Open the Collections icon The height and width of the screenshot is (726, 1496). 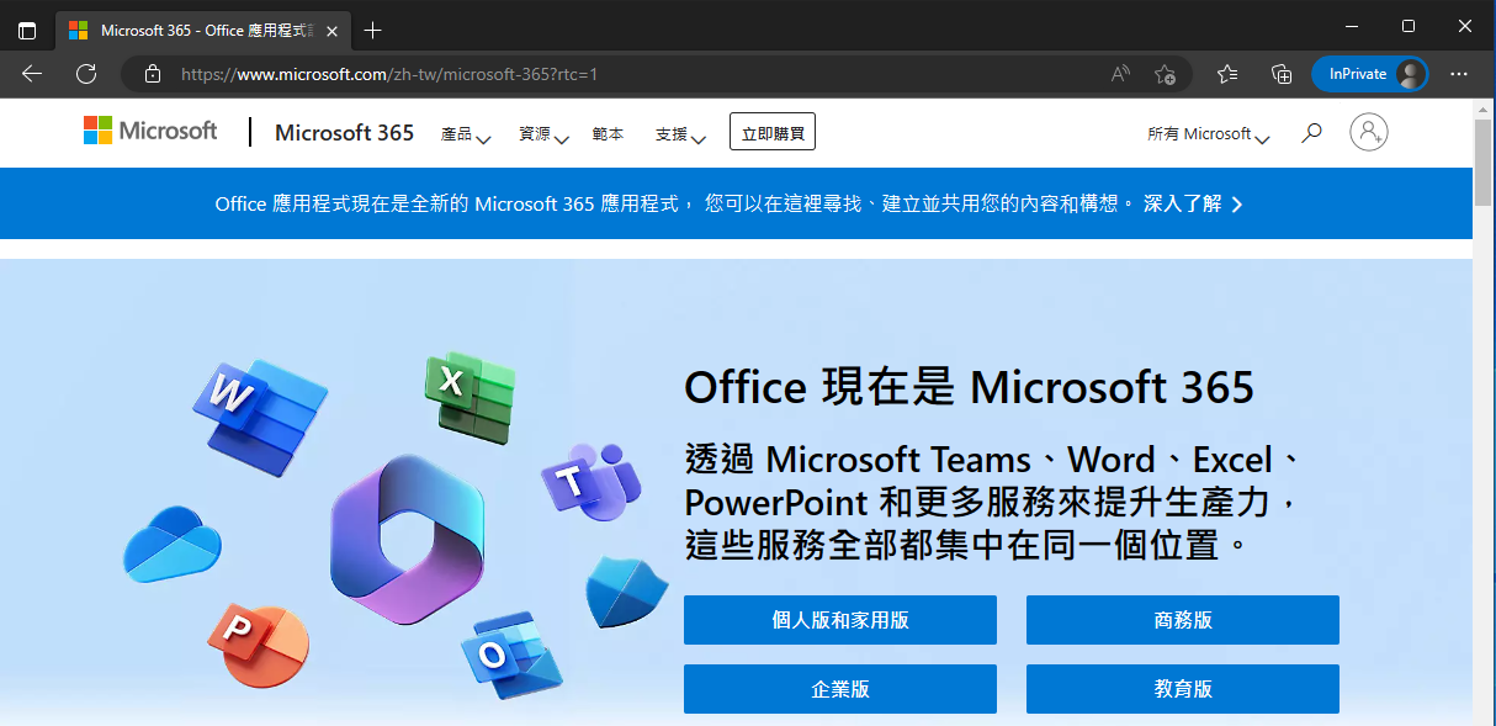(1281, 74)
